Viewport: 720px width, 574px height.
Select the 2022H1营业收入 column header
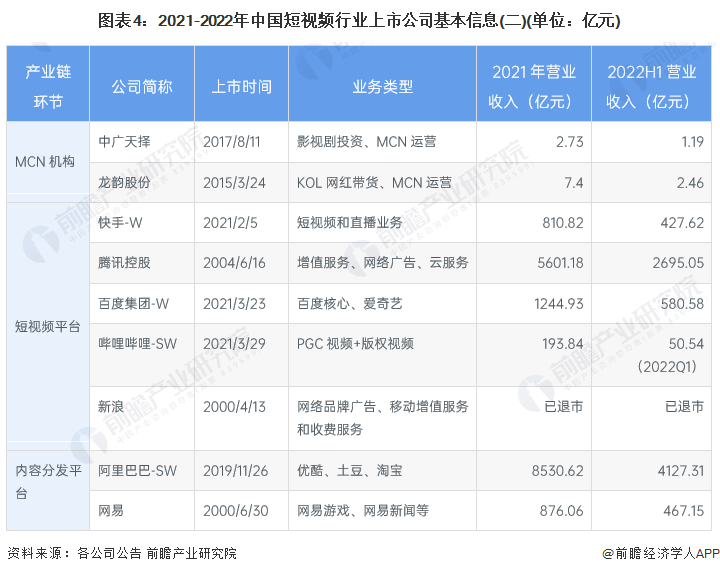tap(651, 86)
